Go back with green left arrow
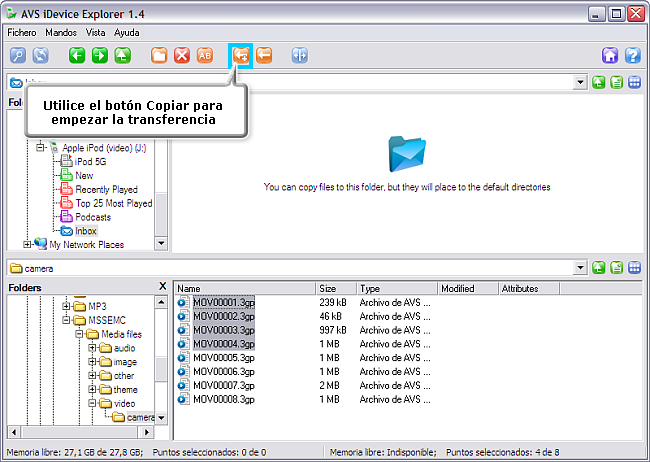 (77, 55)
